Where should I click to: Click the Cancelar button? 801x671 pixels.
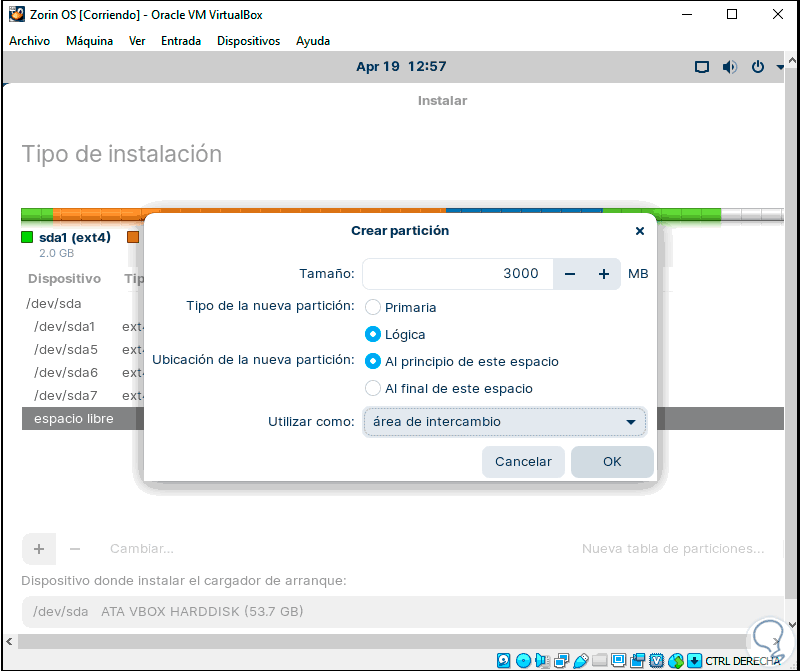523,462
